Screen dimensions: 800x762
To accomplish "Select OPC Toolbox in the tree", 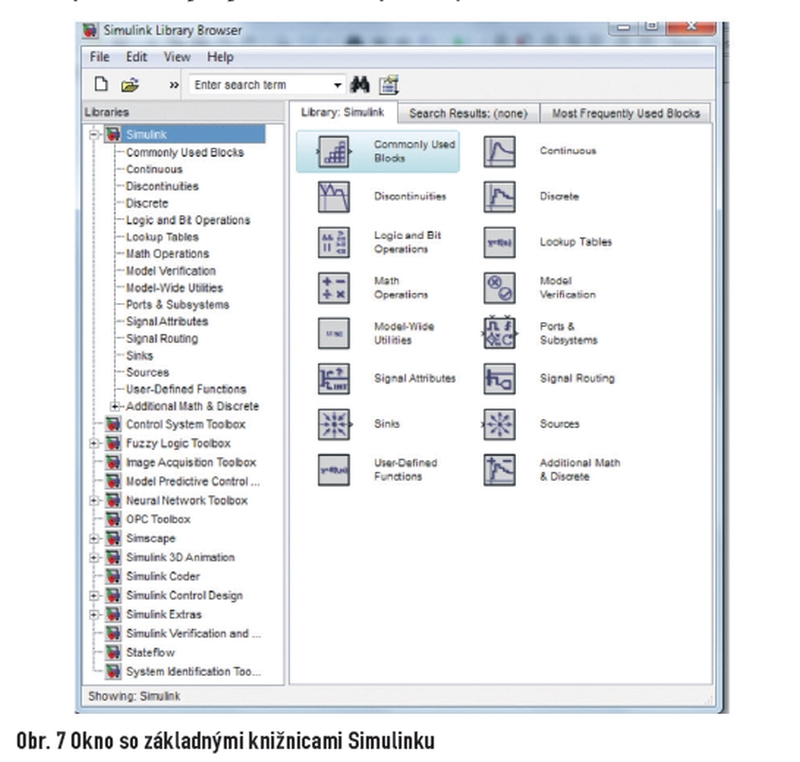I will point(158,519).
